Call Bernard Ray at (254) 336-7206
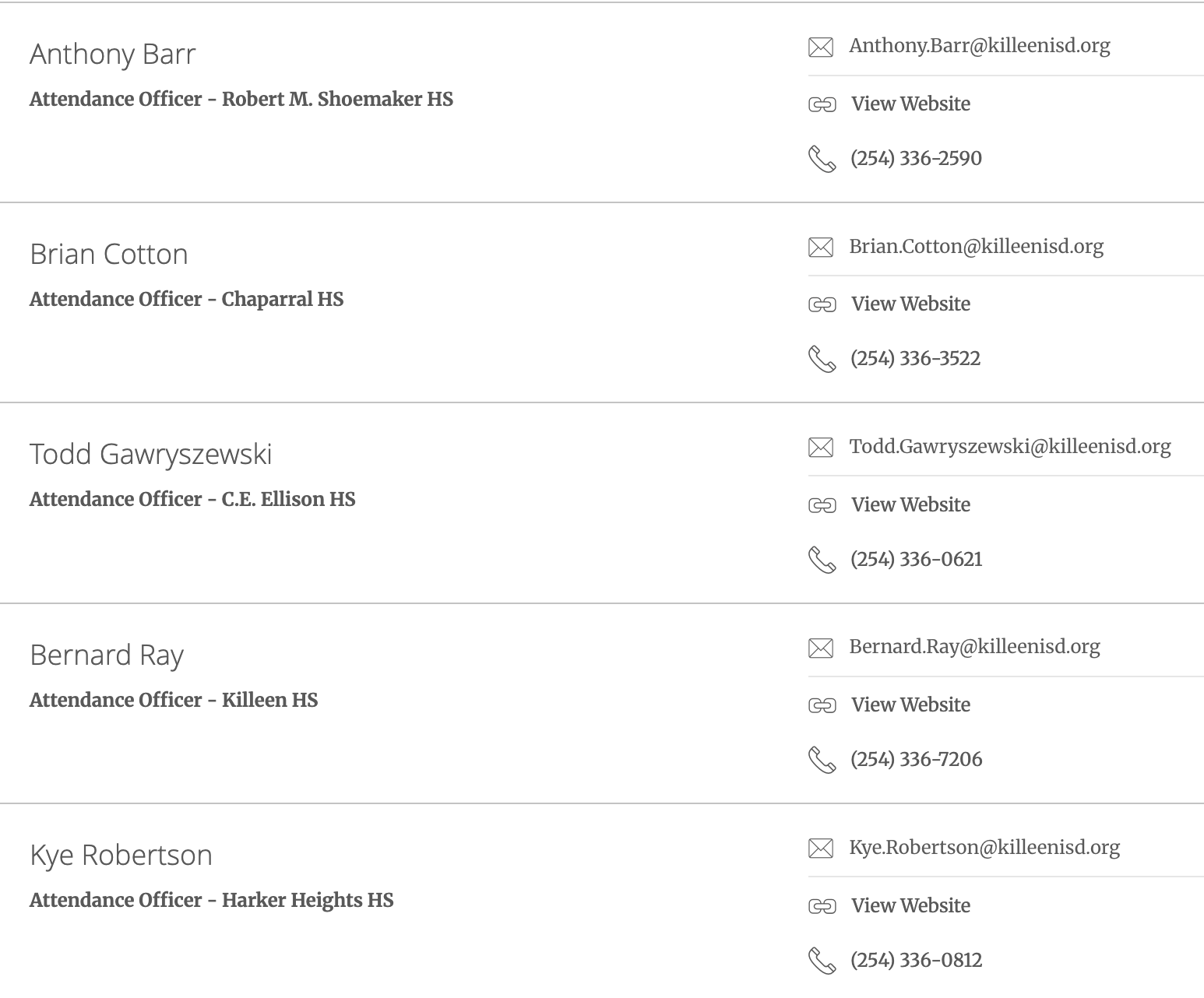 (x=916, y=760)
